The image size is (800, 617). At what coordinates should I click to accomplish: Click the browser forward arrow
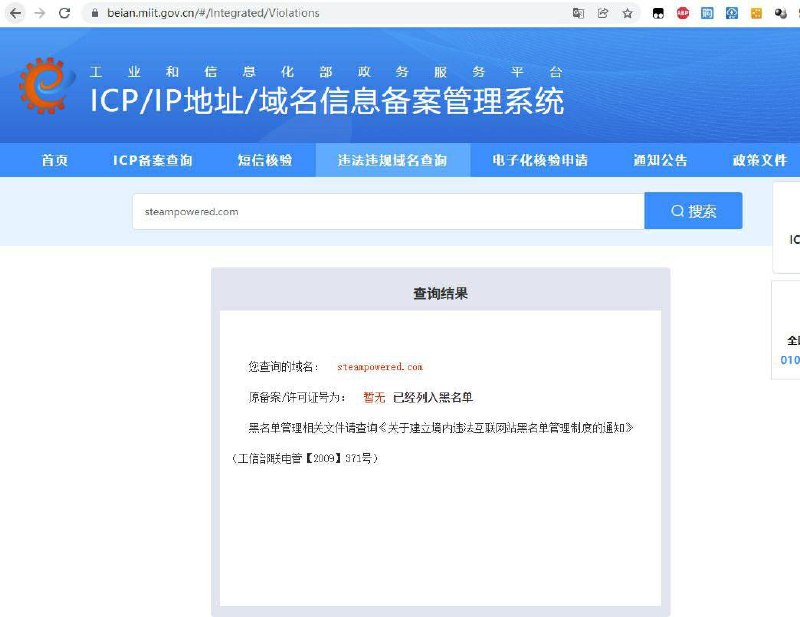(x=40, y=14)
